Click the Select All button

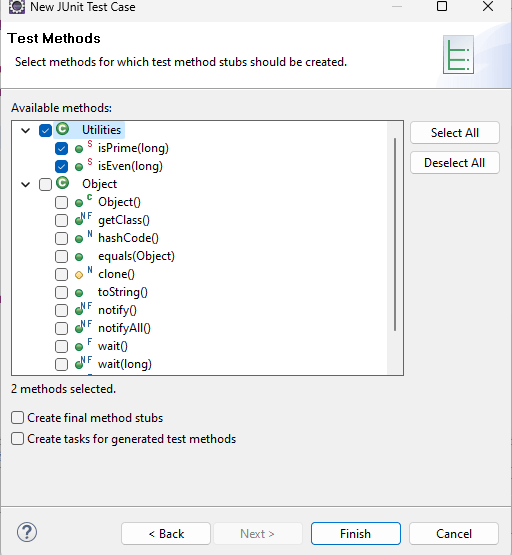point(455,133)
